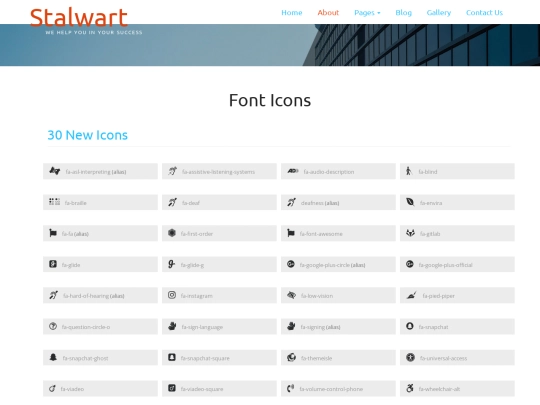Click the fa-assistive-listening-systems icon

pyautogui.click(x=173, y=171)
